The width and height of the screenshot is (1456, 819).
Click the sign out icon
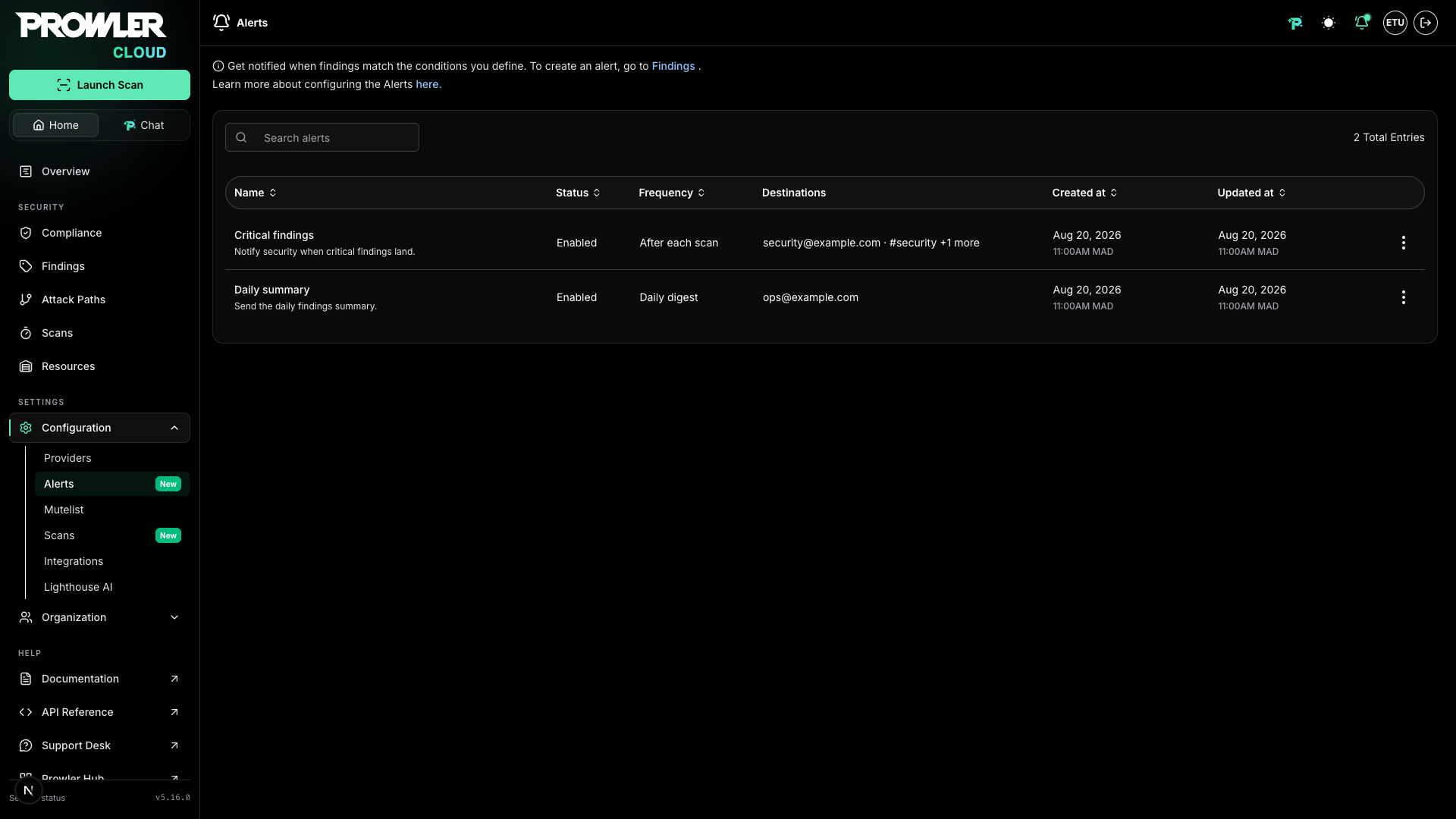point(1426,23)
